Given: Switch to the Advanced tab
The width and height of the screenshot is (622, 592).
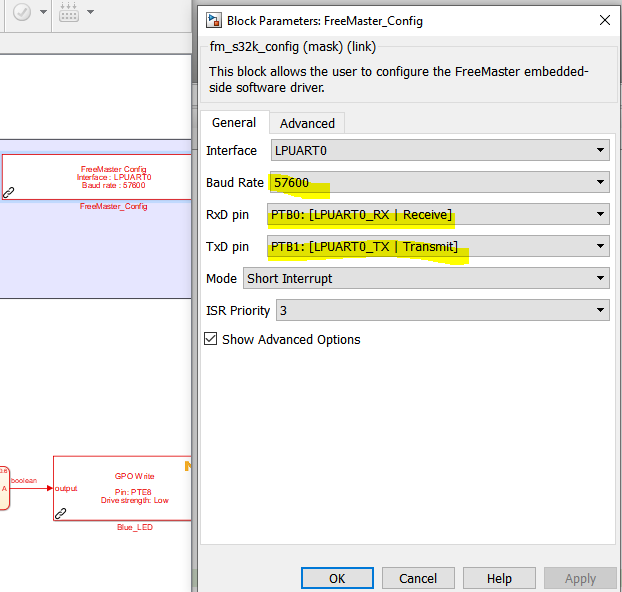Looking at the screenshot, I should [x=307, y=123].
